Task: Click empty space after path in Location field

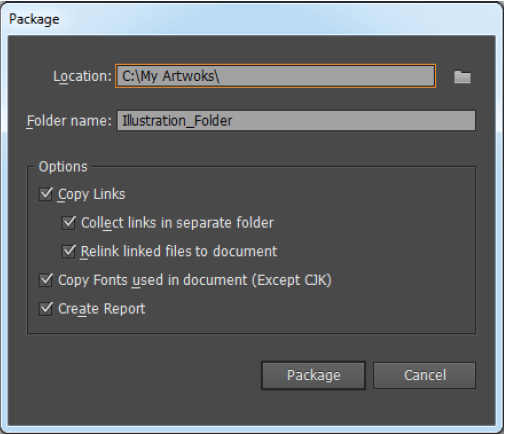Action: [327, 76]
